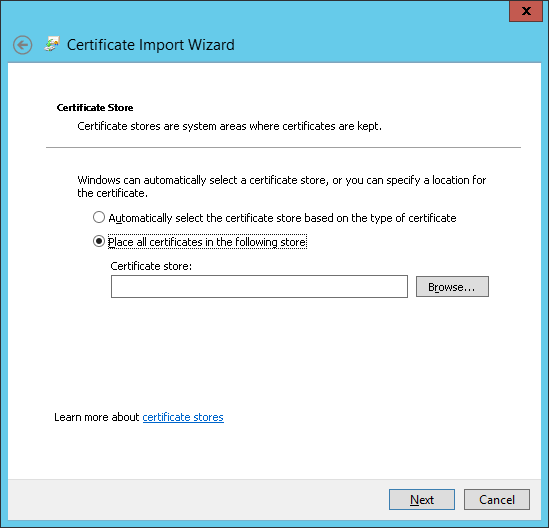The width and height of the screenshot is (549, 528).
Task: Continue with the Next button
Action: 422,500
